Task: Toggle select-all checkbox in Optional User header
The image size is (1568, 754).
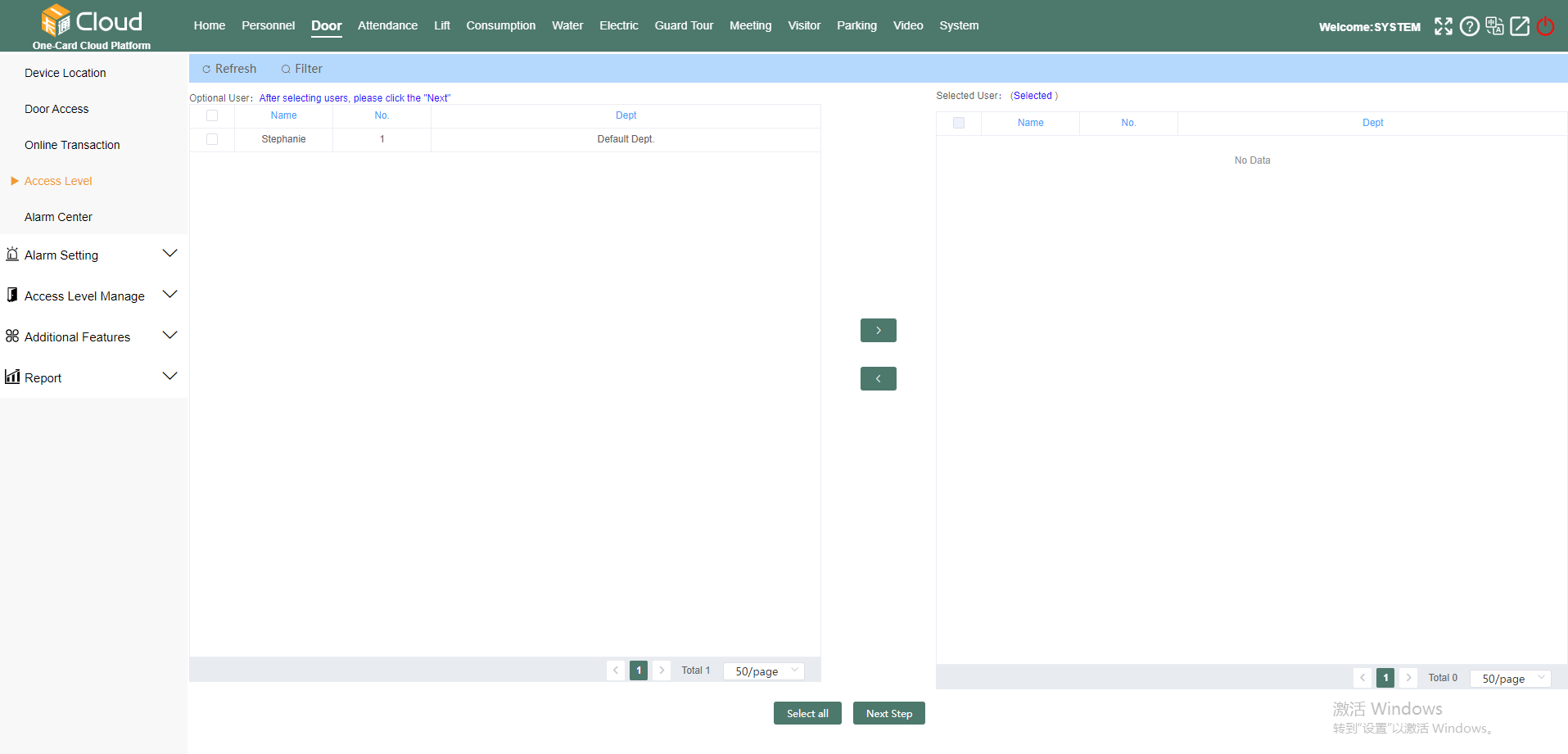Action: pos(212,115)
